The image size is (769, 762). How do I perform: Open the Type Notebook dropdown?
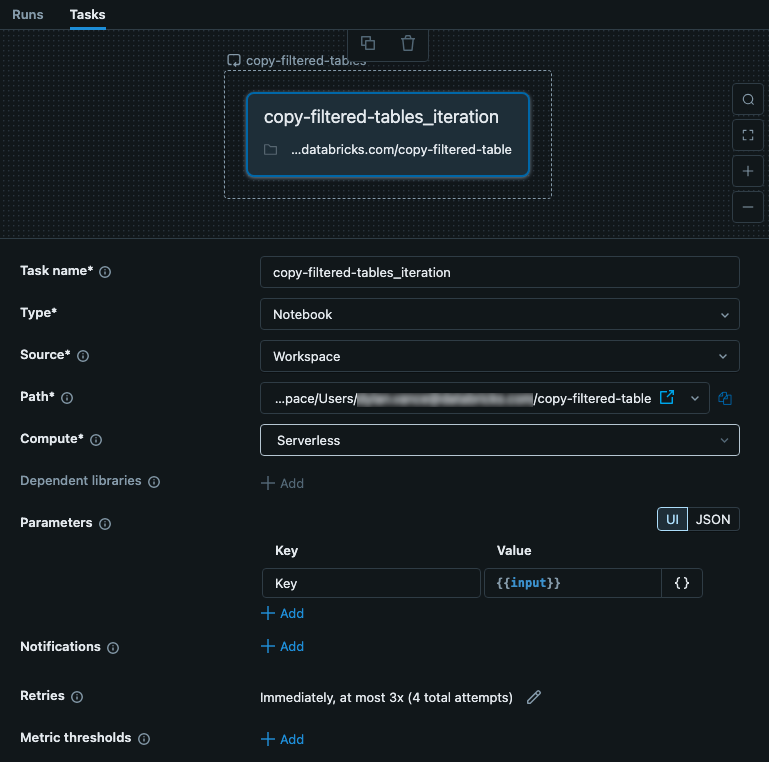(x=500, y=314)
